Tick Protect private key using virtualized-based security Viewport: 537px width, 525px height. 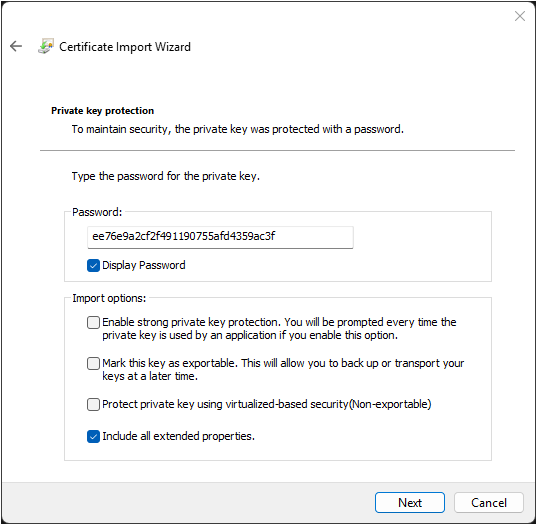[x=93, y=404]
